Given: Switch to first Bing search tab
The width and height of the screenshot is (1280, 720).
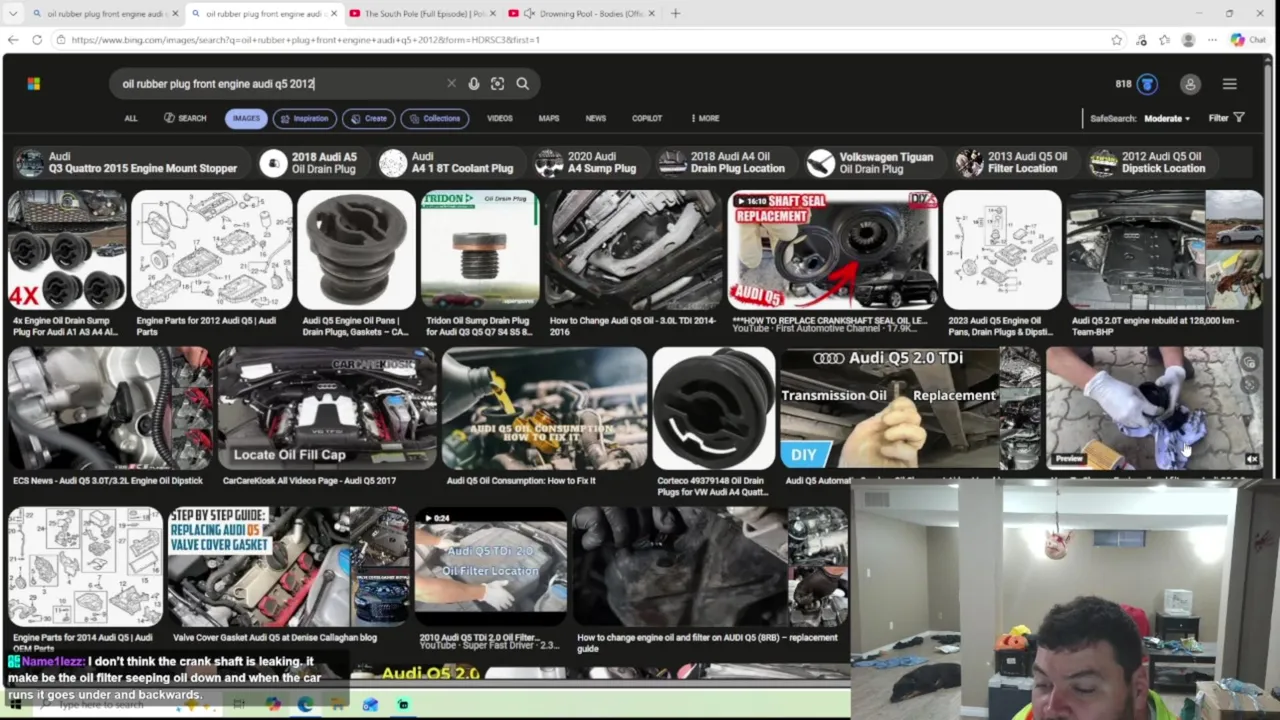Looking at the screenshot, I should [x=104, y=14].
